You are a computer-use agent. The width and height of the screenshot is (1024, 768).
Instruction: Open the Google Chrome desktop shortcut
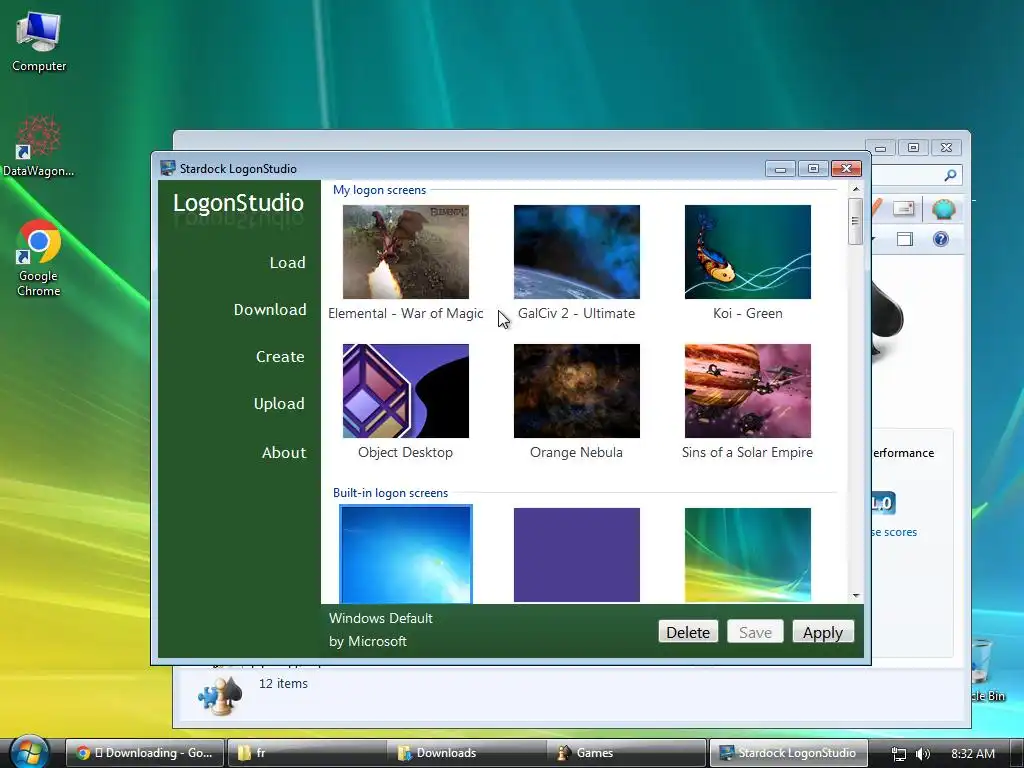point(39,259)
